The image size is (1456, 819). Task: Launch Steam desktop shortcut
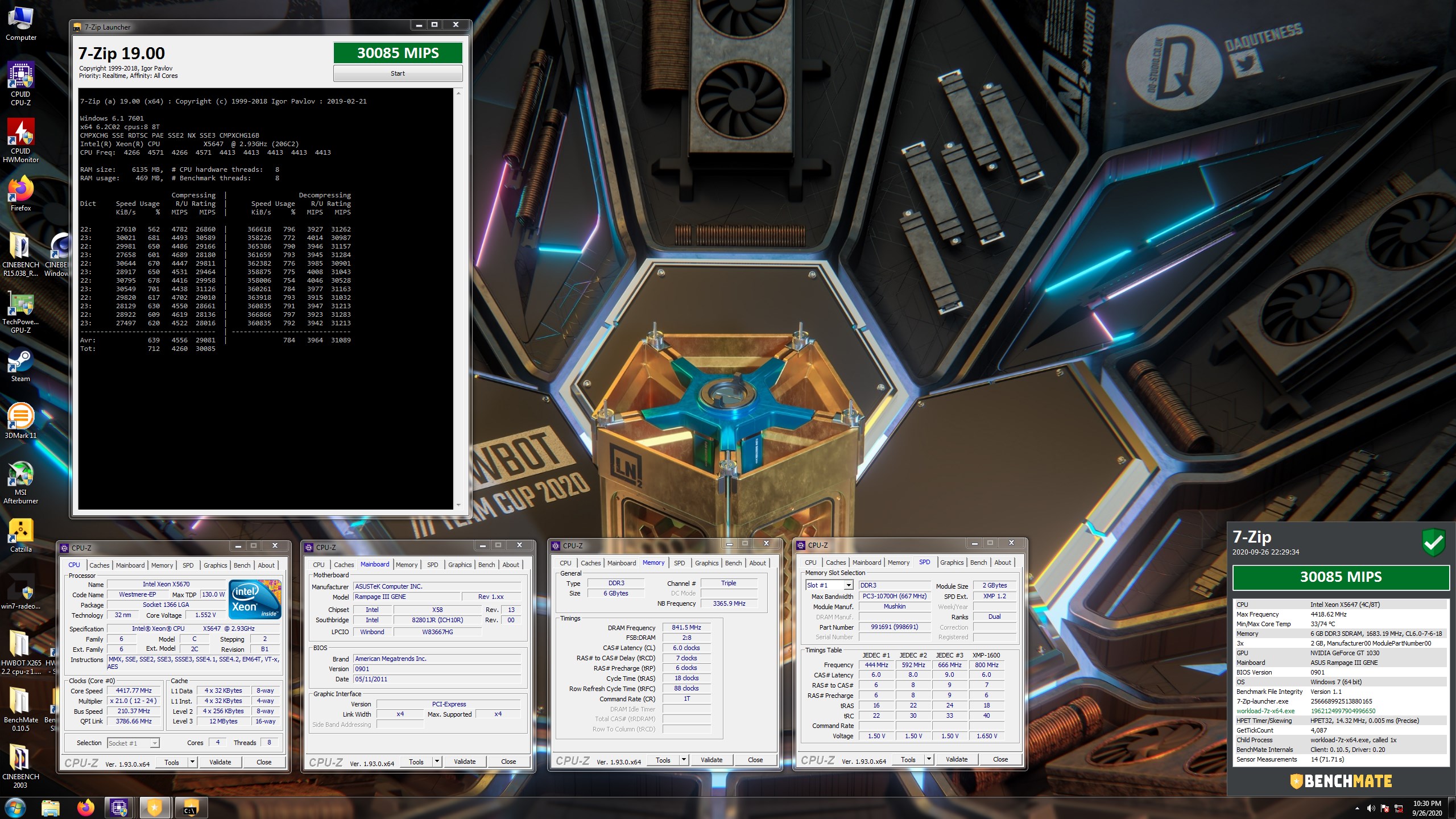pyautogui.click(x=20, y=365)
